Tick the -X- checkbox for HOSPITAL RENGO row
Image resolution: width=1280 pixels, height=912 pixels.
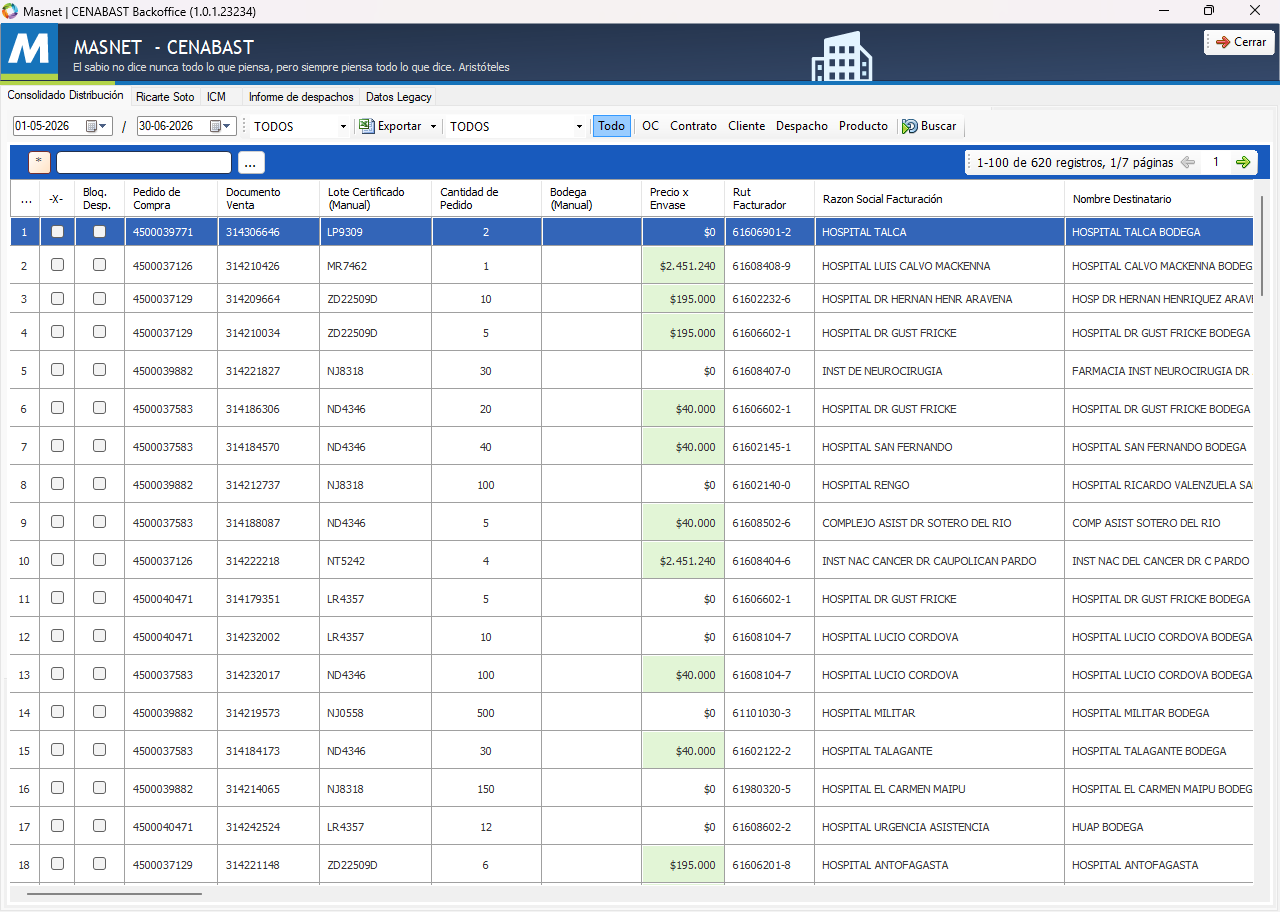pos(57,484)
